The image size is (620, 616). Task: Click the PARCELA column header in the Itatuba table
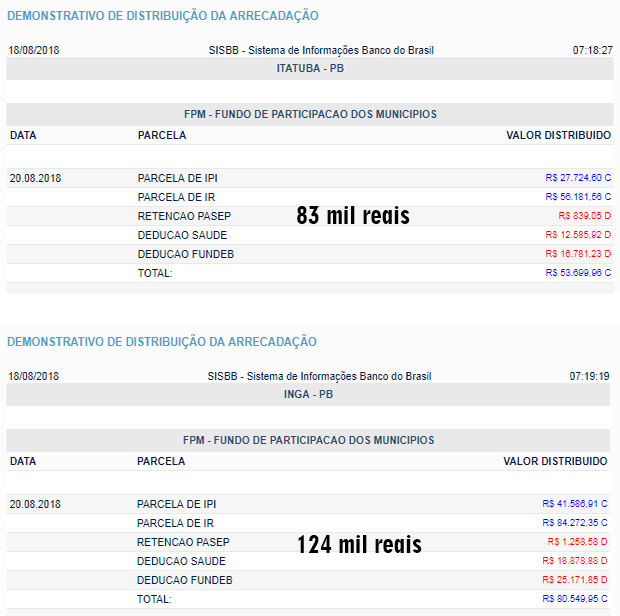162,135
